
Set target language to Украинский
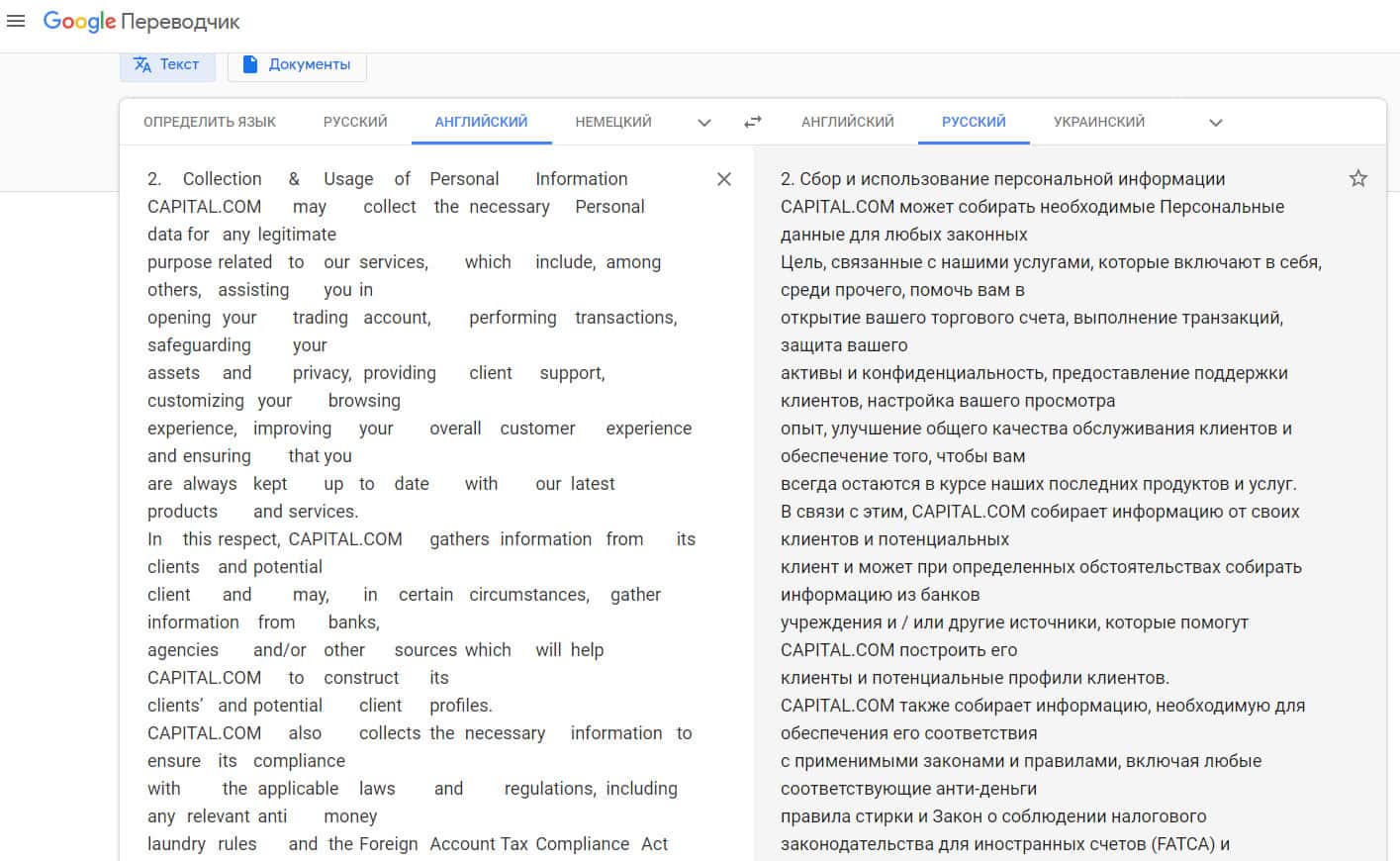1098,122
